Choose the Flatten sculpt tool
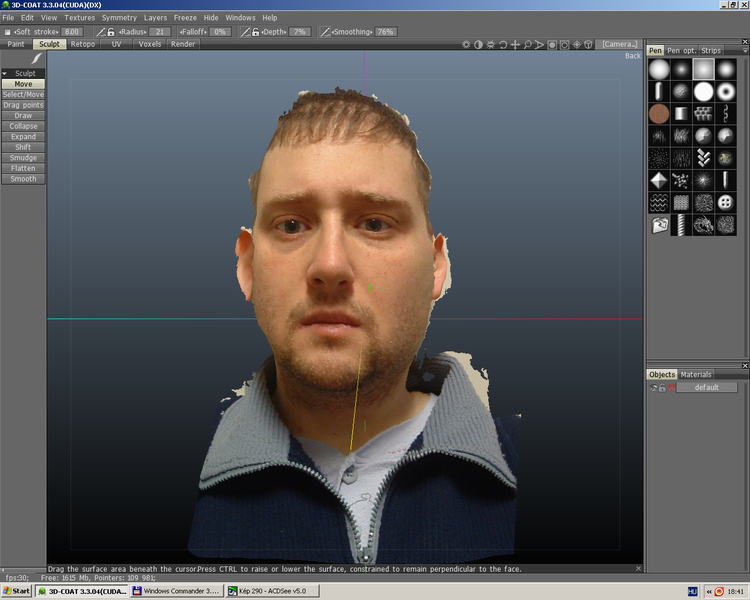This screenshot has height=600, width=750. (x=23, y=169)
